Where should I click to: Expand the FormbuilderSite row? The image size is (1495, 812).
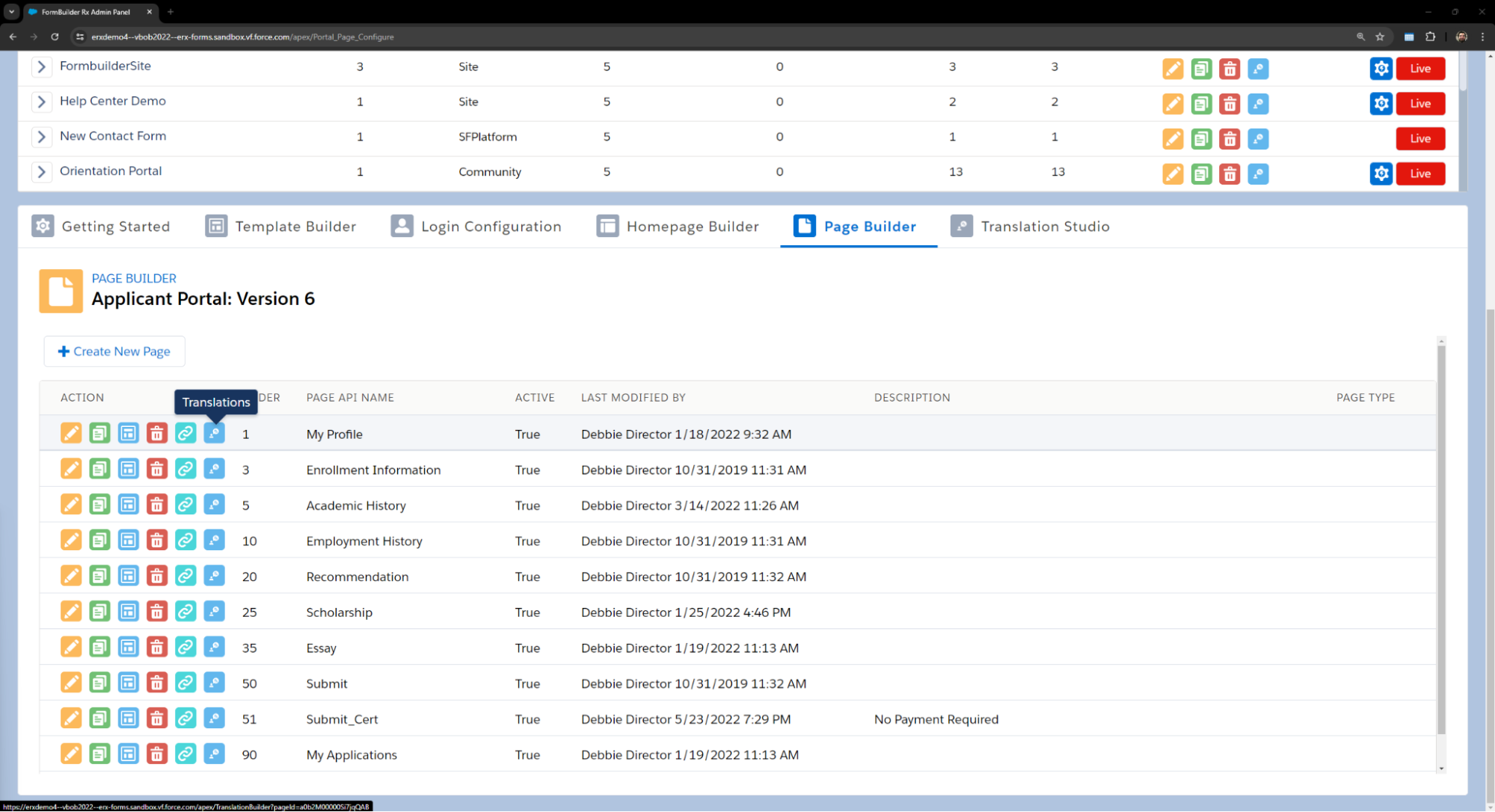(x=42, y=67)
